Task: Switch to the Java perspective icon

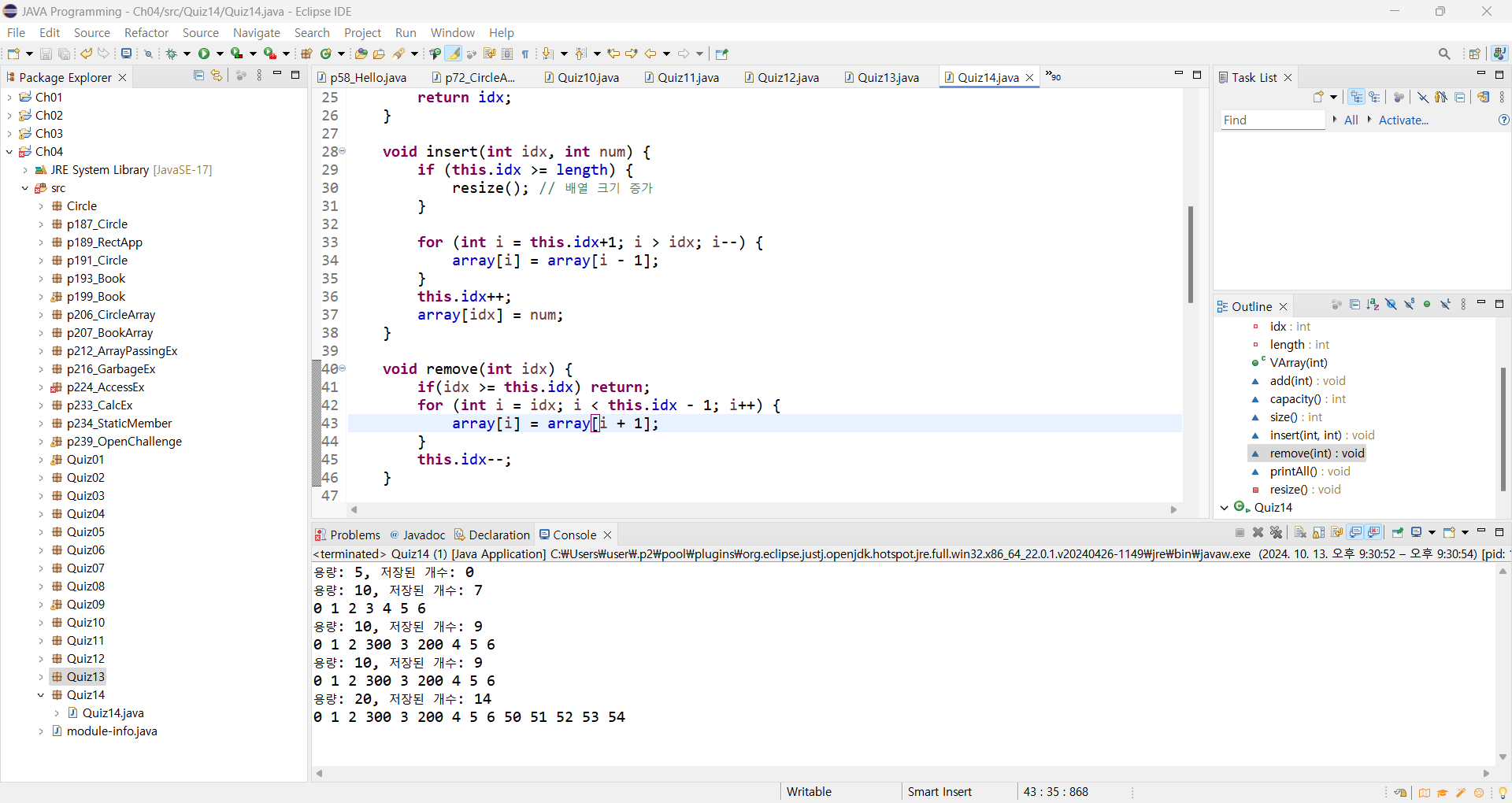Action: tap(1499, 54)
